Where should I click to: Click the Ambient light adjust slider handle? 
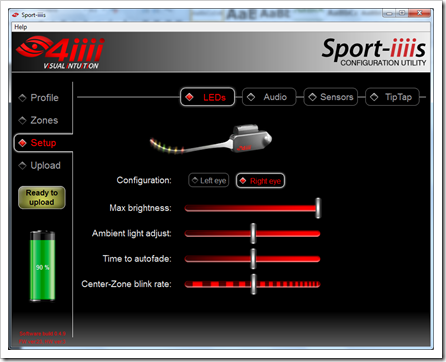click(x=253, y=234)
